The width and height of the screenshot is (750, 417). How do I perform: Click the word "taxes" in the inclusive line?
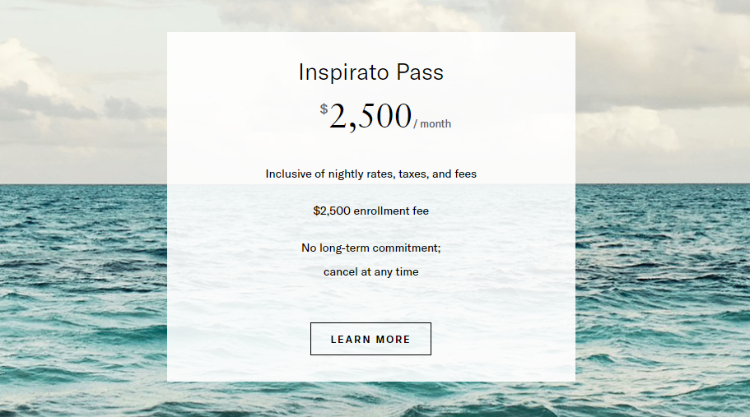tap(414, 173)
